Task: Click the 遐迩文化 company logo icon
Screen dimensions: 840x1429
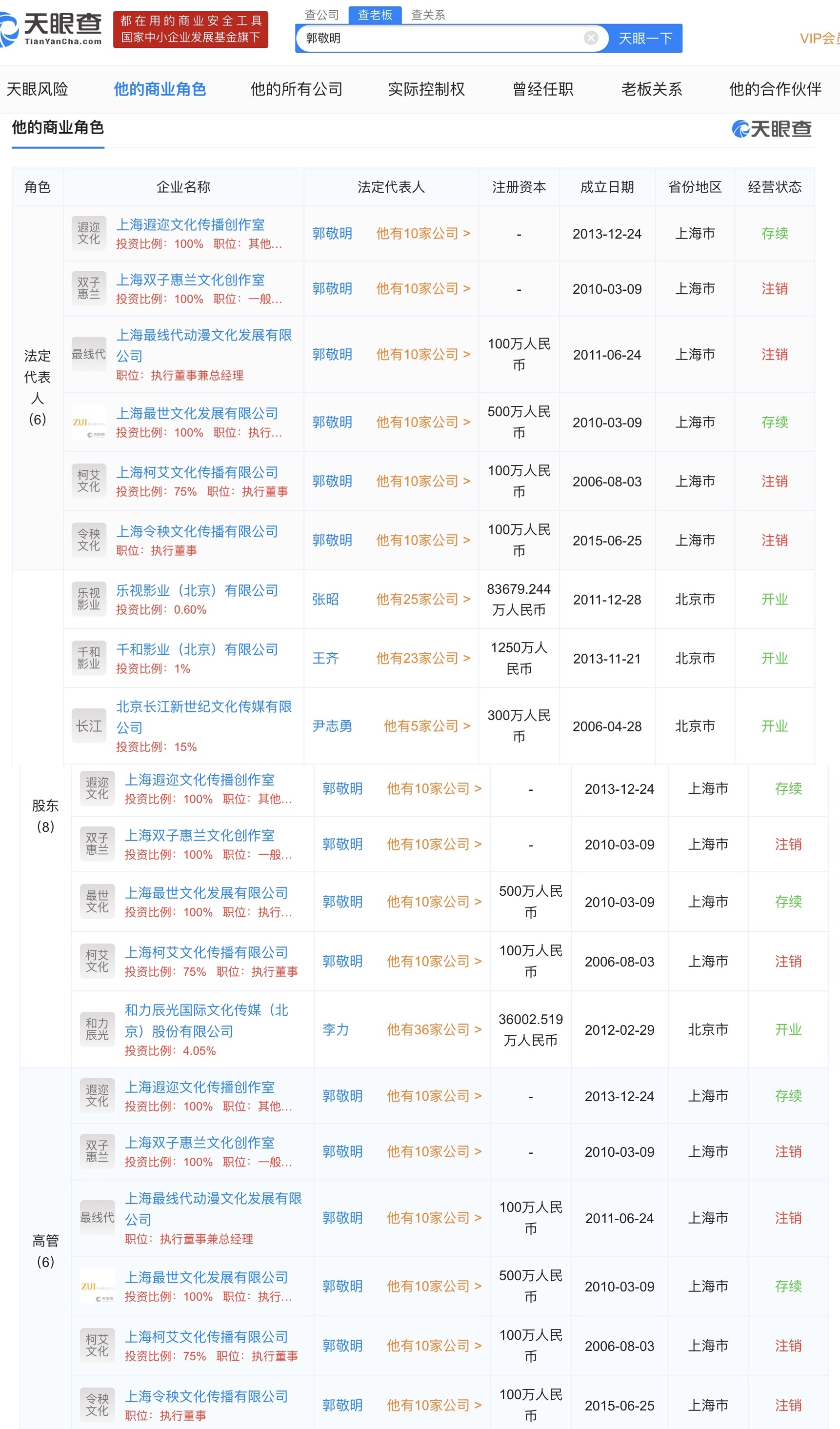Action: [89, 233]
